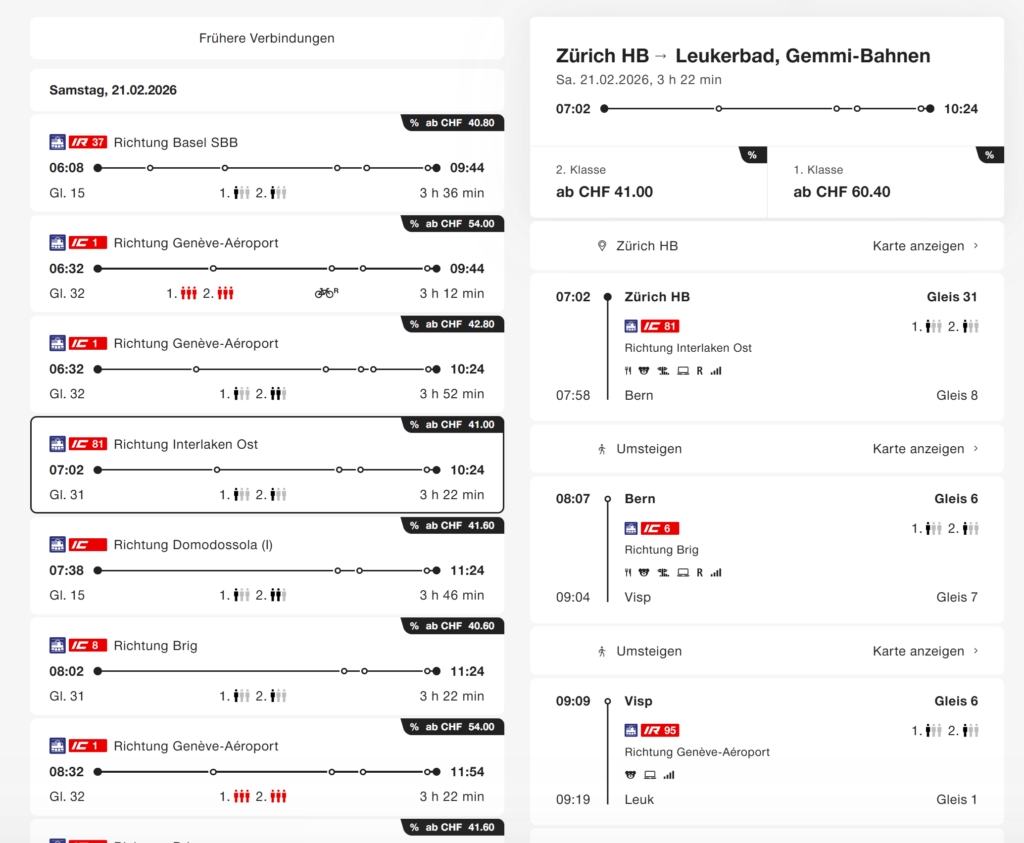The width and height of the screenshot is (1024, 843).
Task: Click the map pin icon beside Zürich HB
Action: [601, 246]
